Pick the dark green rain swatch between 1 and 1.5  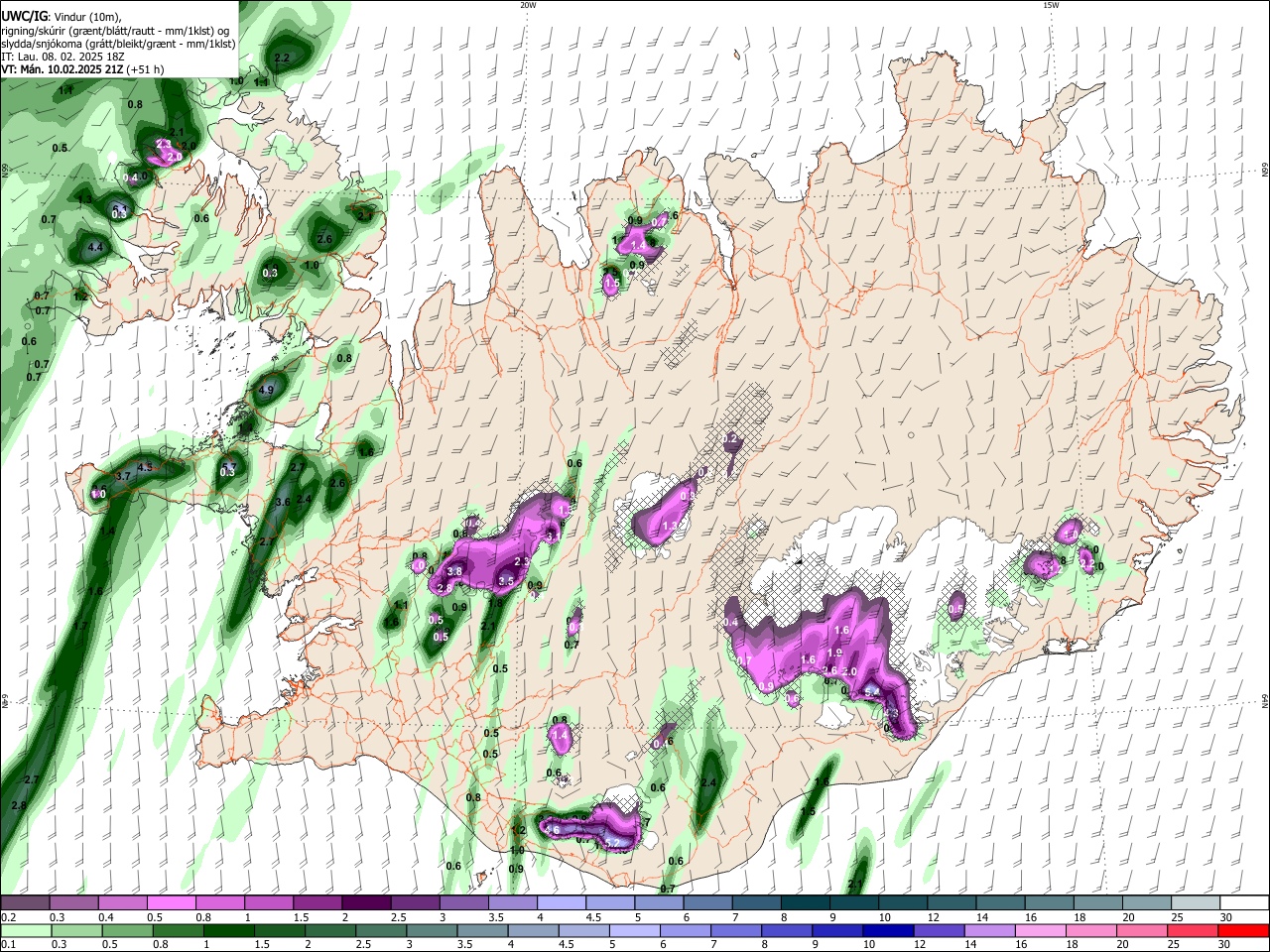(x=227, y=930)
